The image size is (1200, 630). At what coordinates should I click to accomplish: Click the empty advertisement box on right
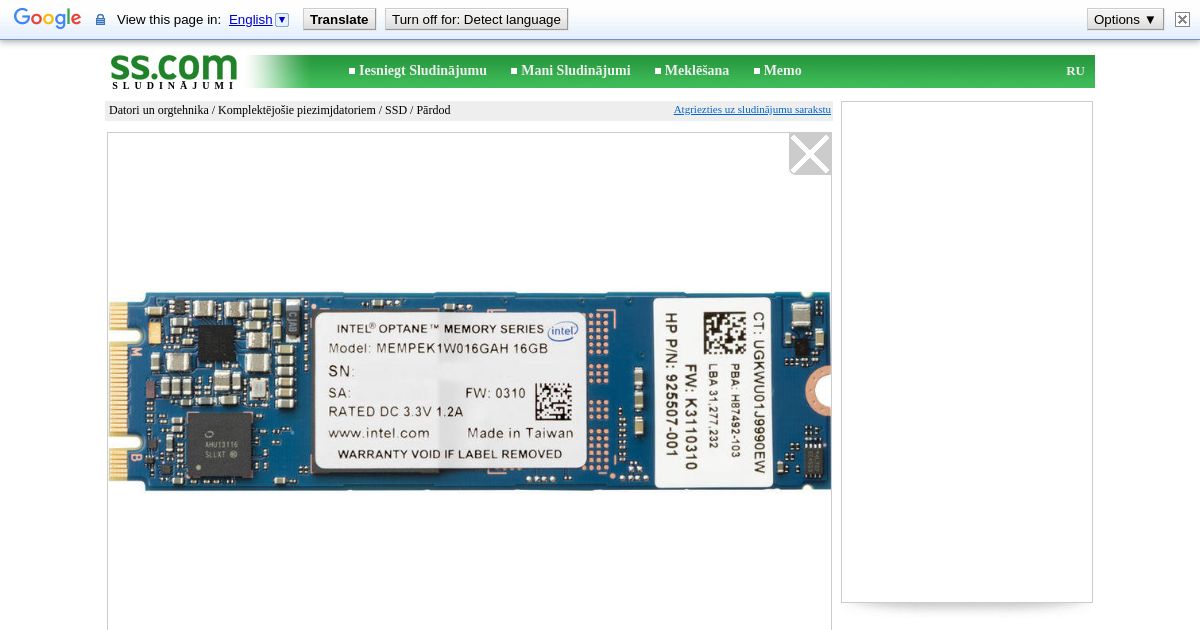[967, 352]
